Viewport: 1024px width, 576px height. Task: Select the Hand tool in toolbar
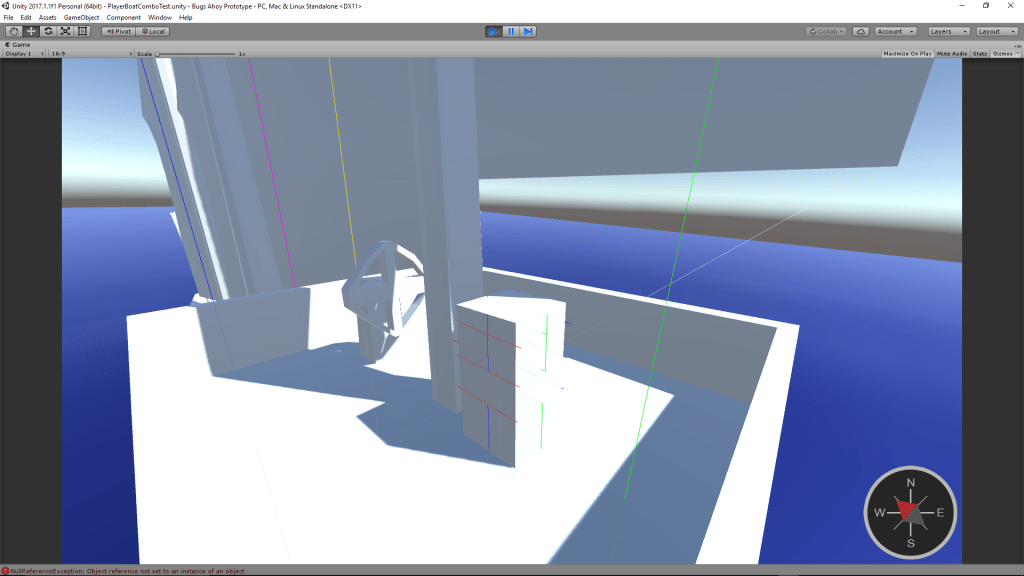pos(14,31)
